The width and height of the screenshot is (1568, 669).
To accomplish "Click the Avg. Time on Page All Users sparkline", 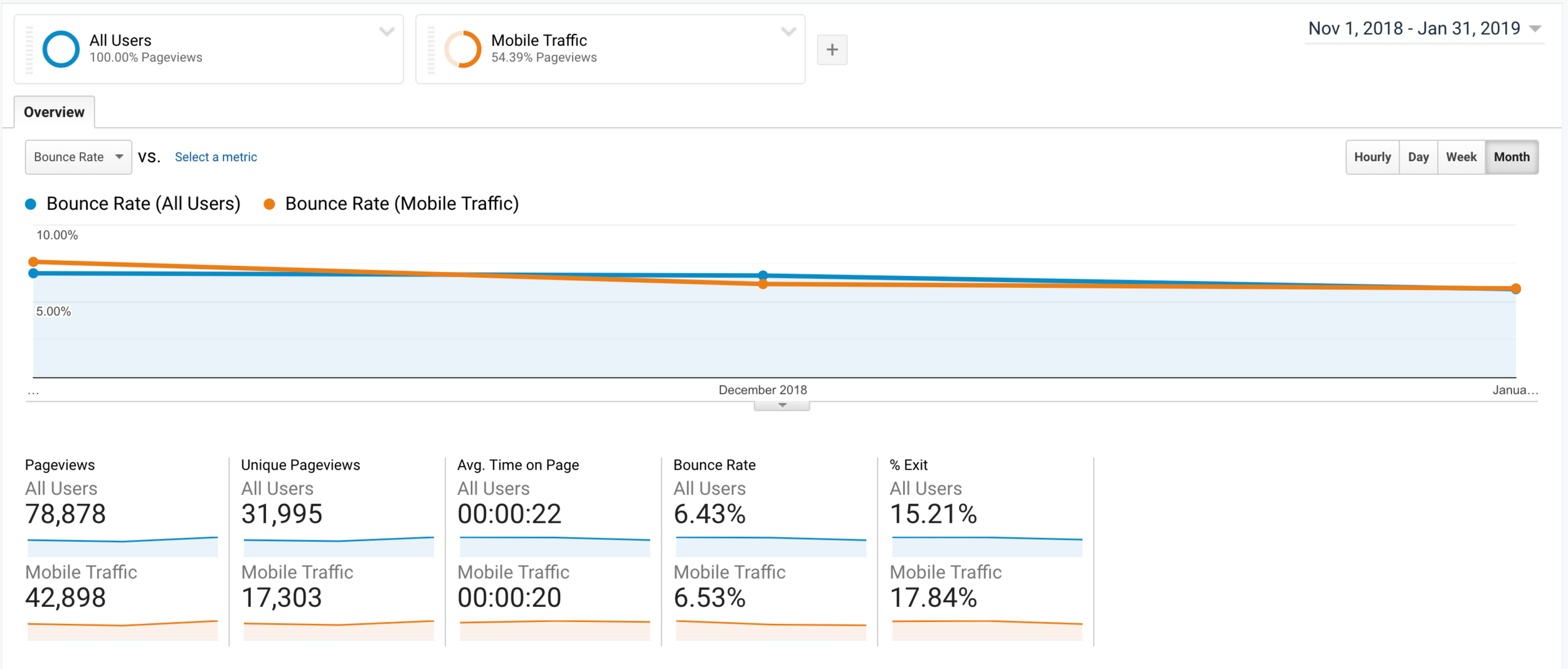I will click(x=555, y=546).
